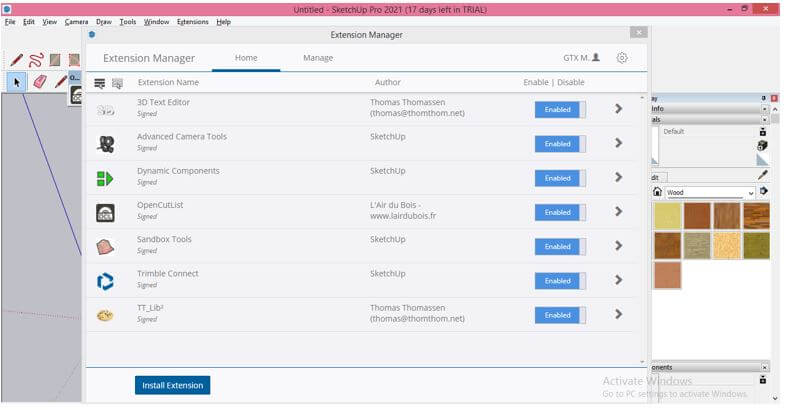Click the Advanced Camera Tools icon

(x=106, y=144)
